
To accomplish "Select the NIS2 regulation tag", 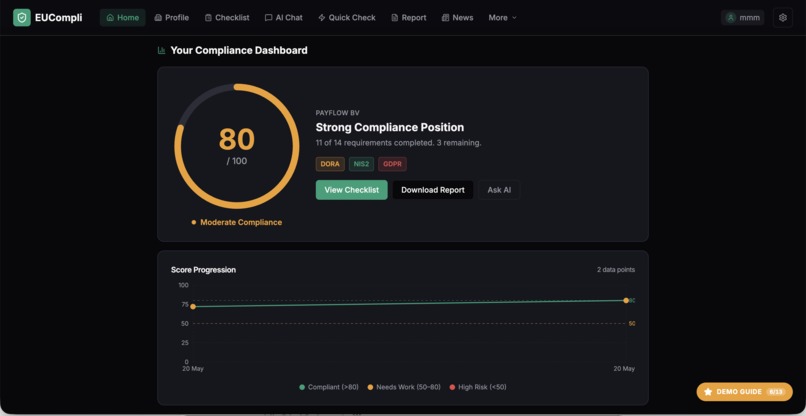I will pos(361,164).
